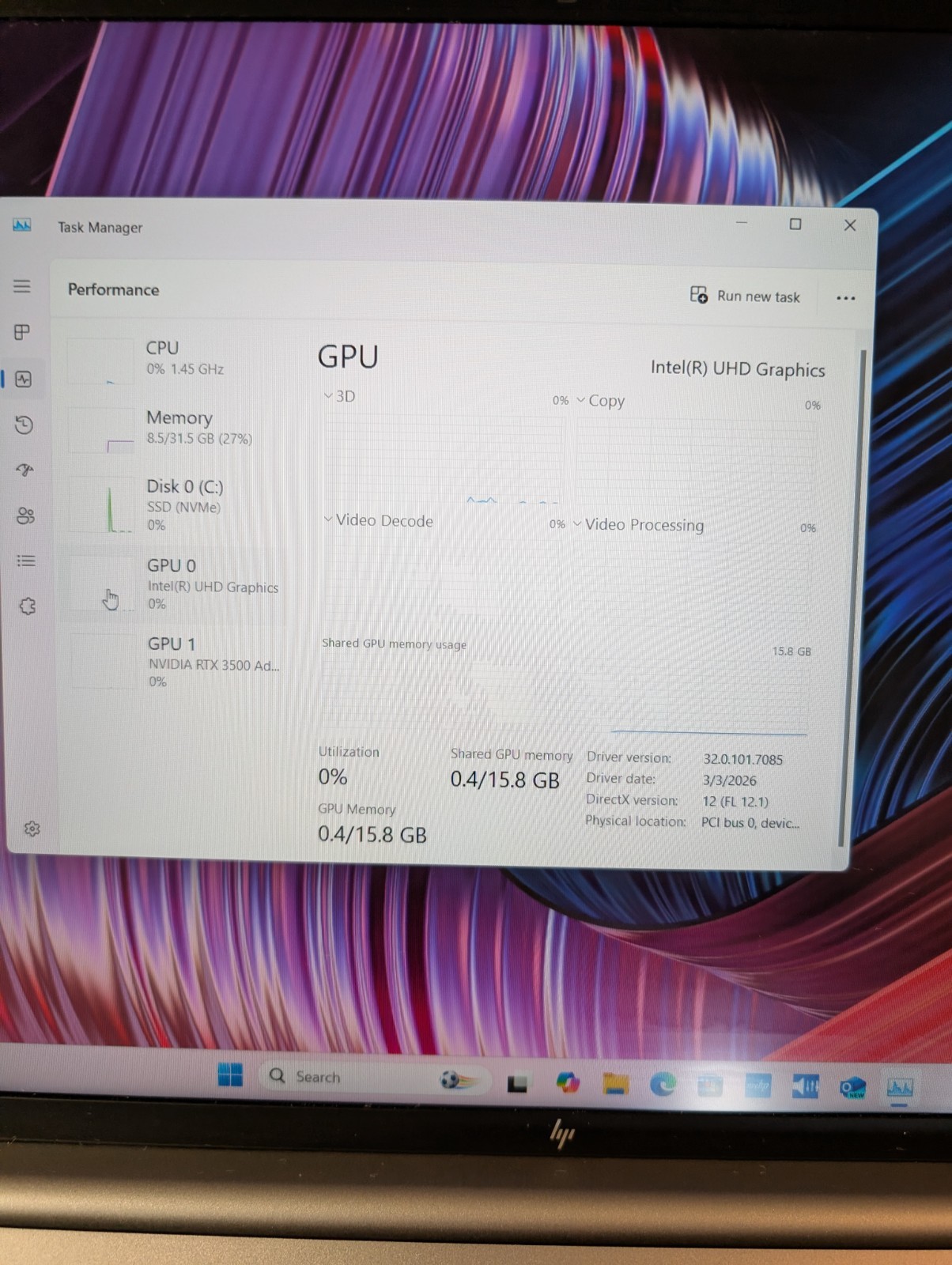
Task: Select GPU 0 Intel UHD Graphics entry
Action: click(x=174, y=584)
